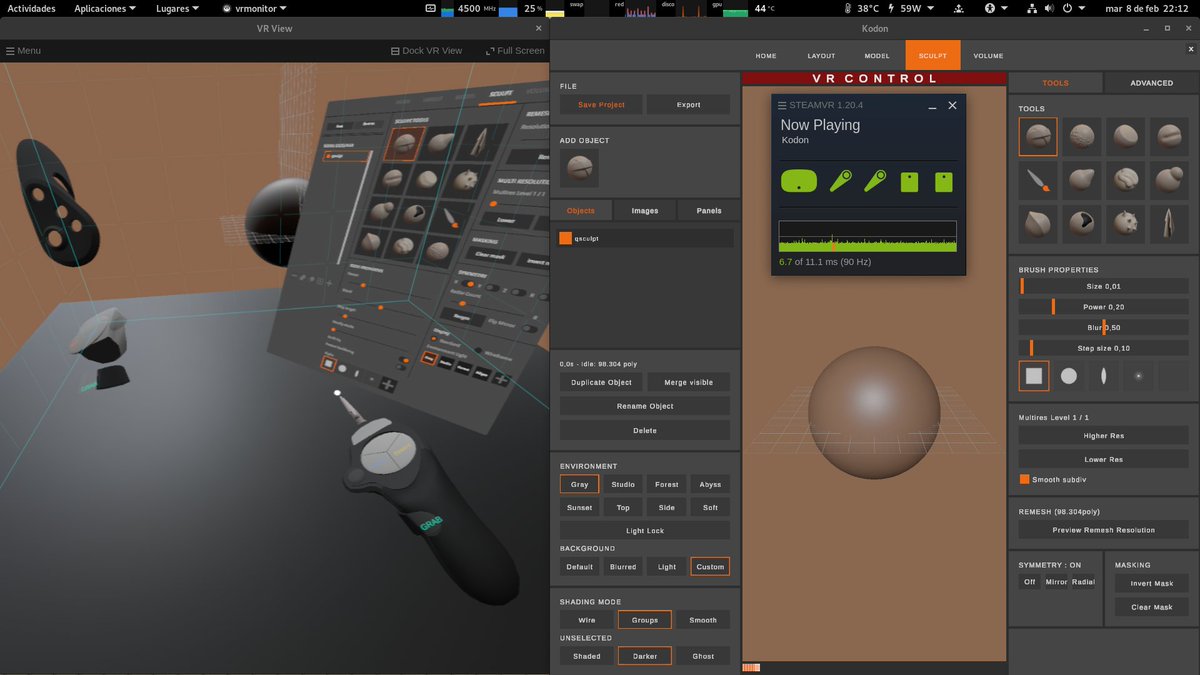Choose the square brush shape
The image size is (1200, 675).
[x=1034, y=376]
